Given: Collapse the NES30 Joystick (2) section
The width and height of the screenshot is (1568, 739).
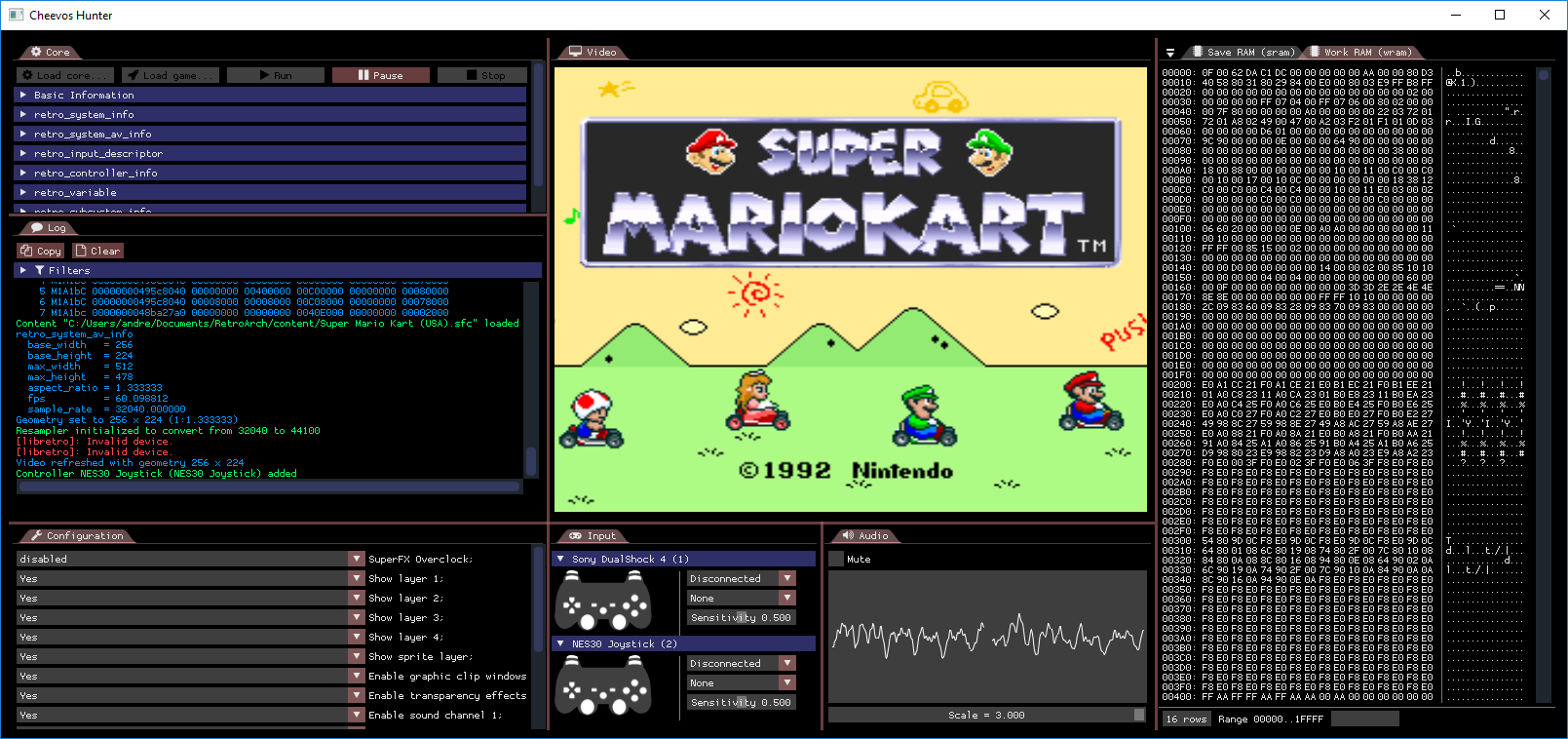Looking at the screenshot, I should (683, 643).
